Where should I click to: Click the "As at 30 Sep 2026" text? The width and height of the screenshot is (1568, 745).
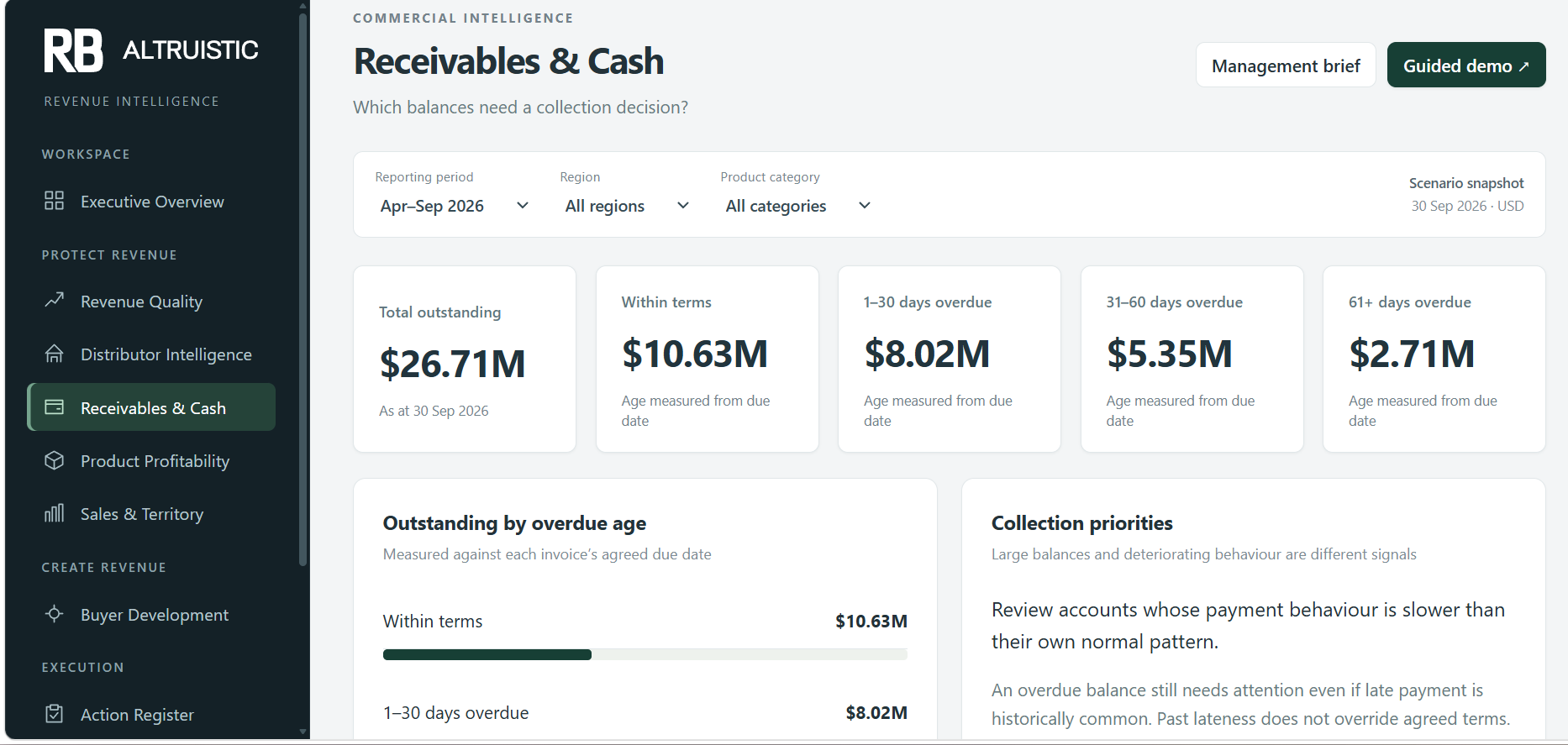434,411
